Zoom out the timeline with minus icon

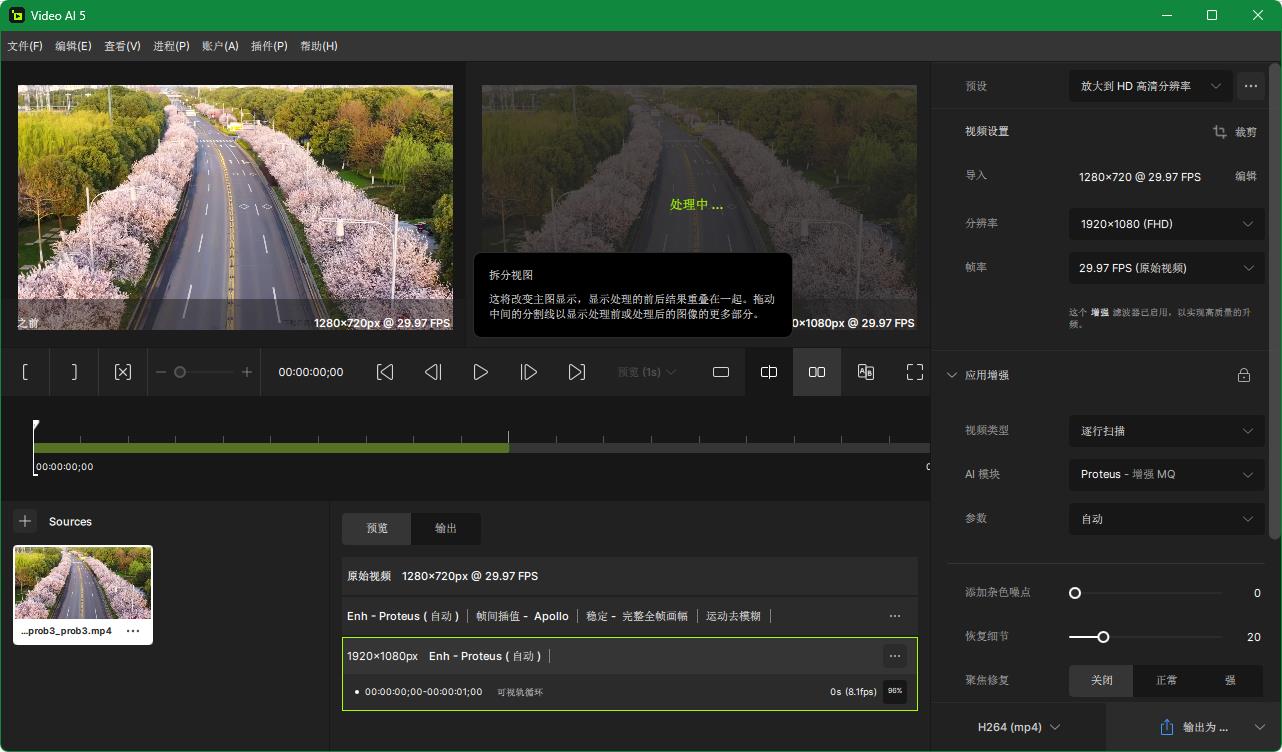tap(161, 372)
